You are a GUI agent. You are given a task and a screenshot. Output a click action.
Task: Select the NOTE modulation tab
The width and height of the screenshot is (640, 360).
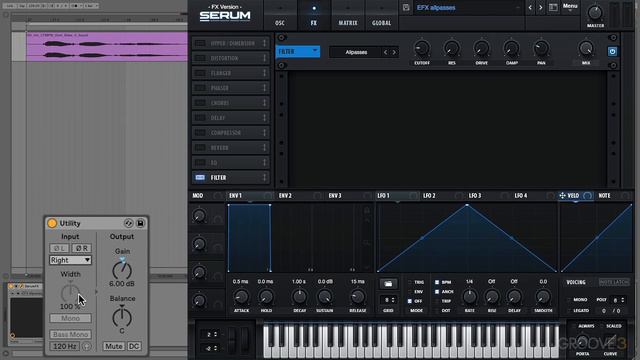[604, 196]
